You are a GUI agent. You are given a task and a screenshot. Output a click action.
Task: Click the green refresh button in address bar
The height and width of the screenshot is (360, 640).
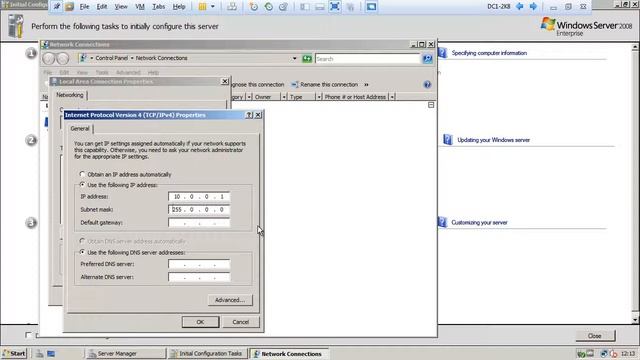tap(307, 59)
